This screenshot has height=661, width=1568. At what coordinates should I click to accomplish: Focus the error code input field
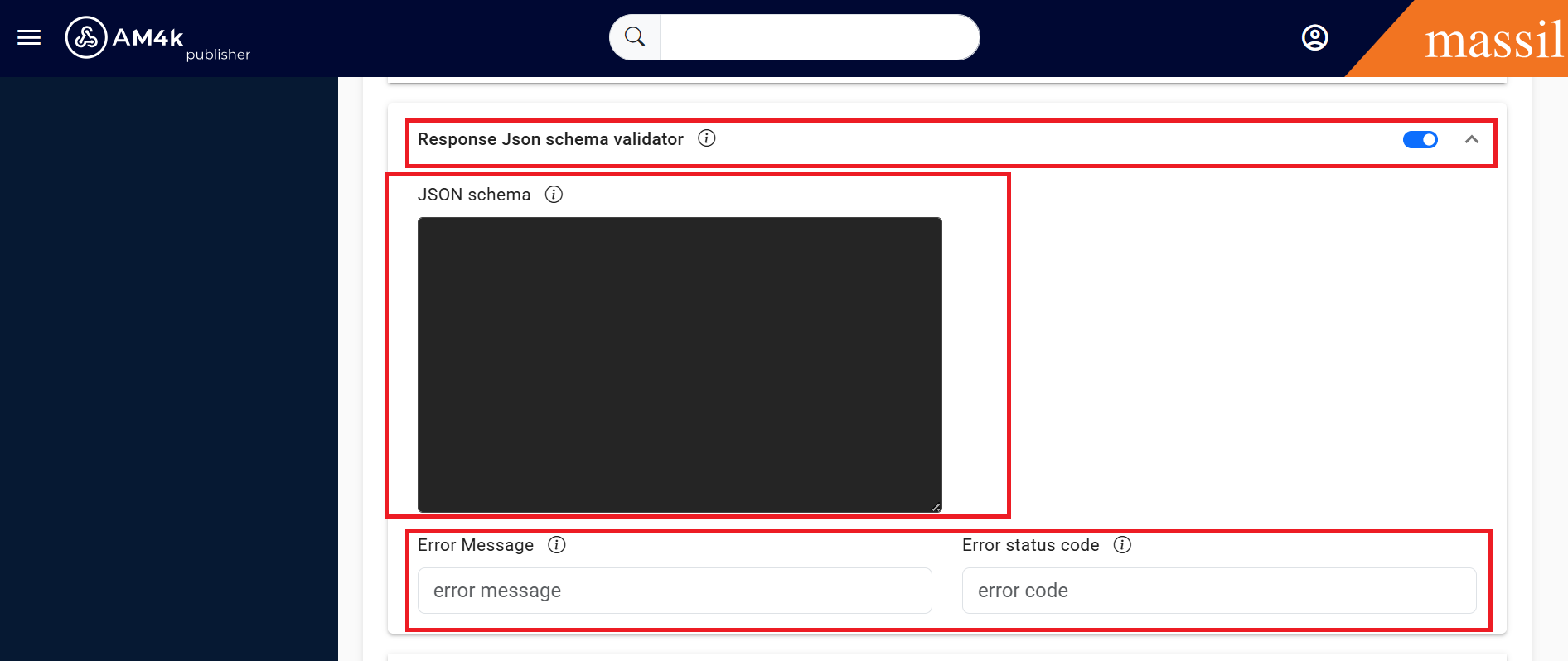click(1218, 591)
